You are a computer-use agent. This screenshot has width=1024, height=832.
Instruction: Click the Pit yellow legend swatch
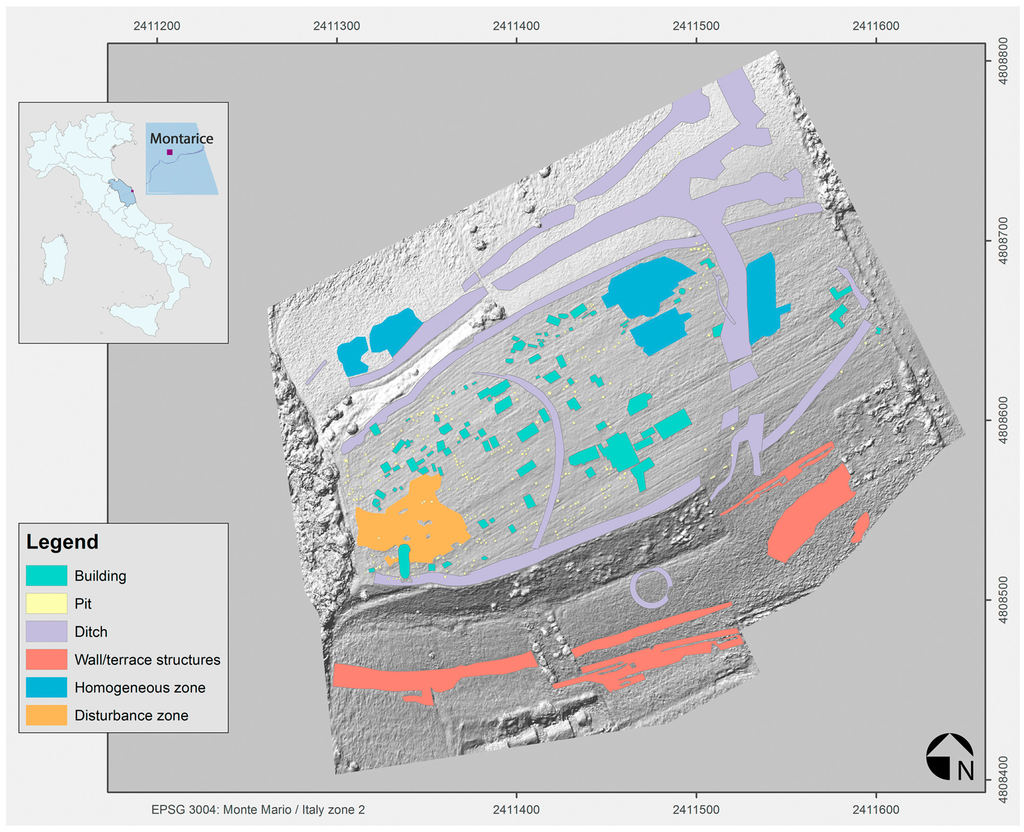pos(47,604)
